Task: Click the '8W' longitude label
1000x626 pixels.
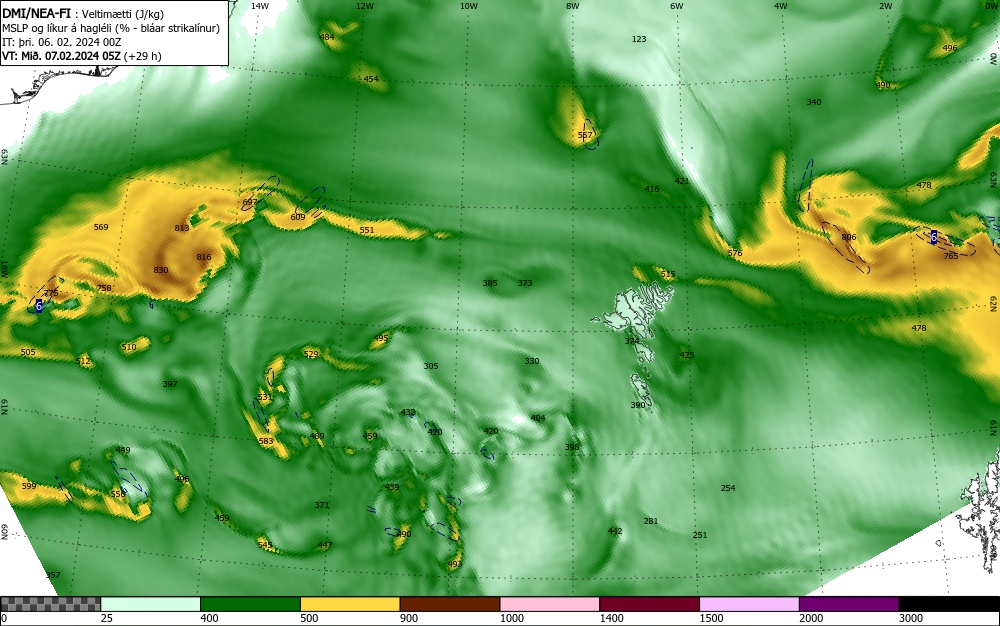Action: click(x=572, y=6)
